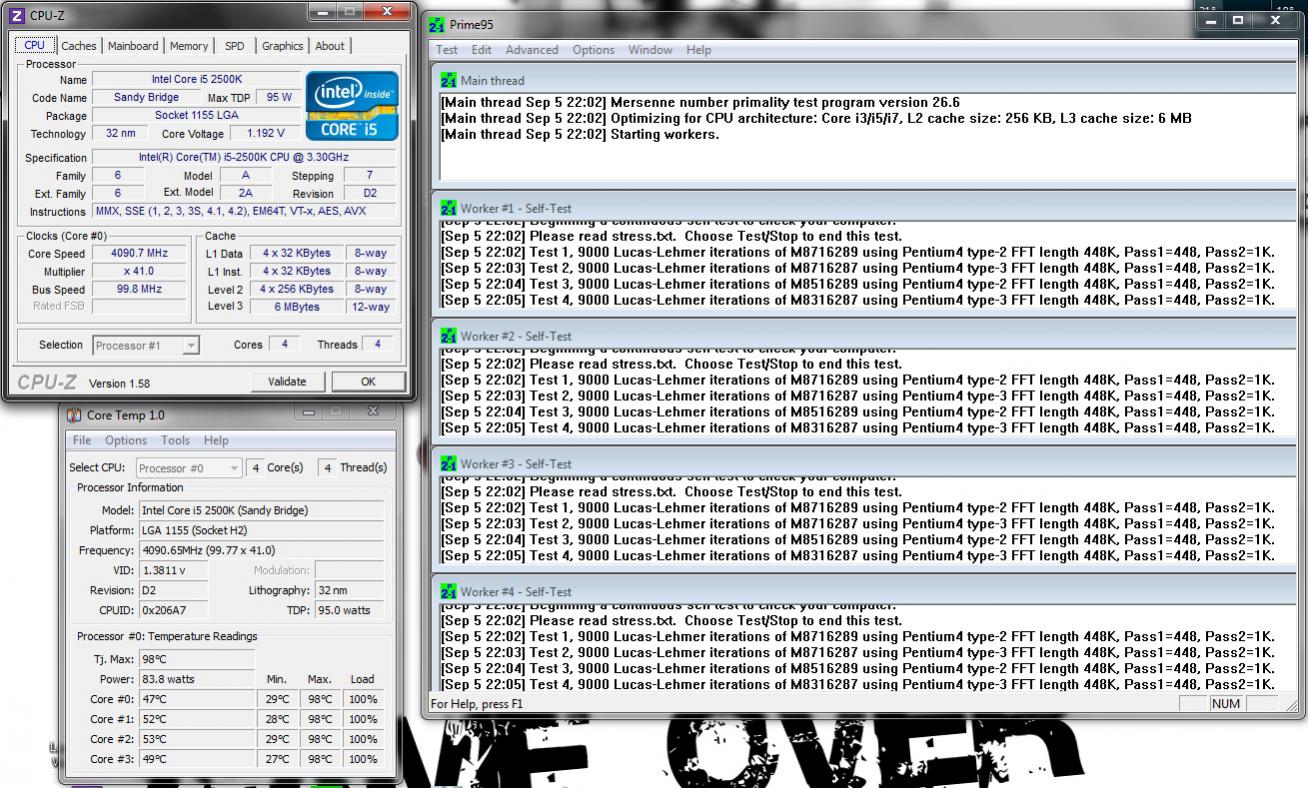Click the Core Temp title bar icon

[75, 414]
